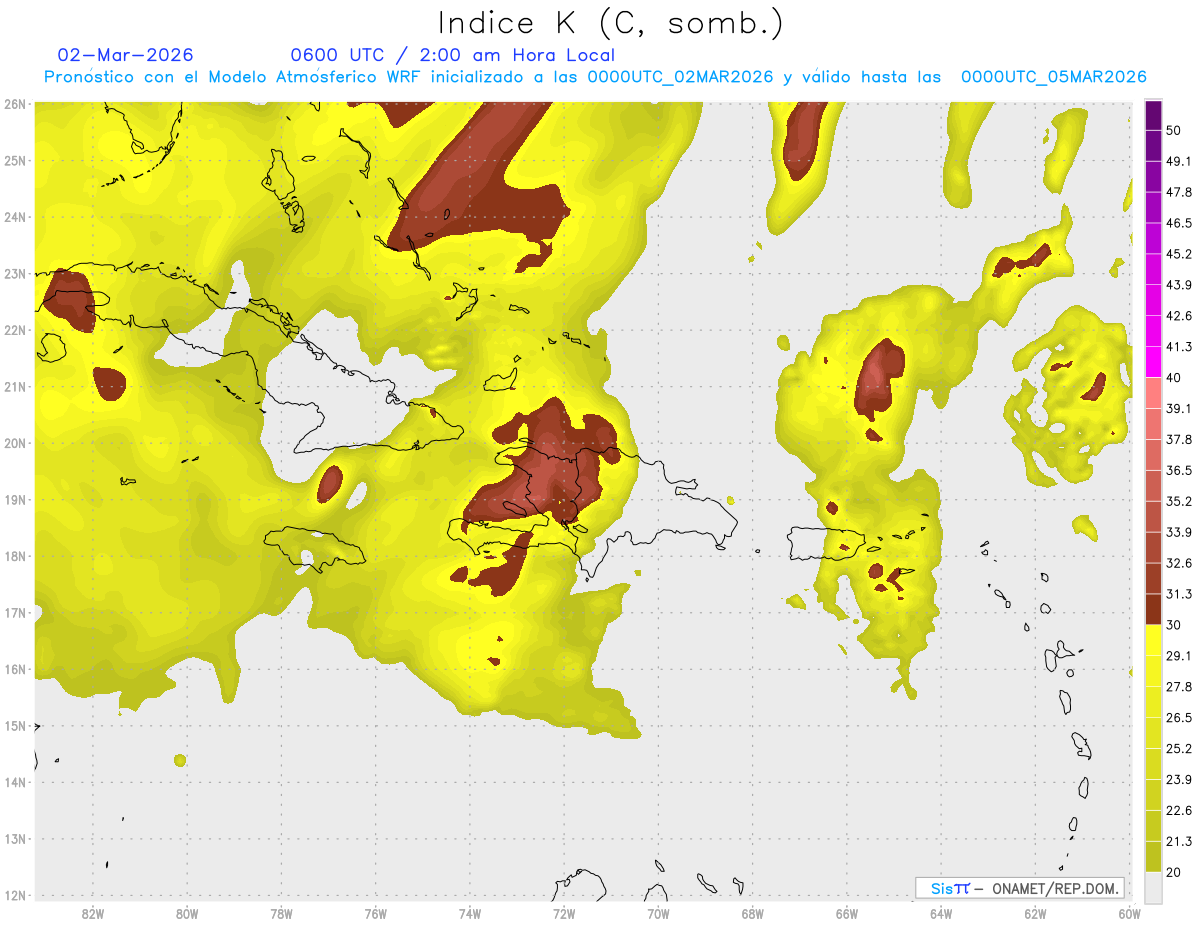Click the '70W' longitude label
The width and height of the screenshot is (1200, 927).
pyautogui.click(x=658, y=913)
